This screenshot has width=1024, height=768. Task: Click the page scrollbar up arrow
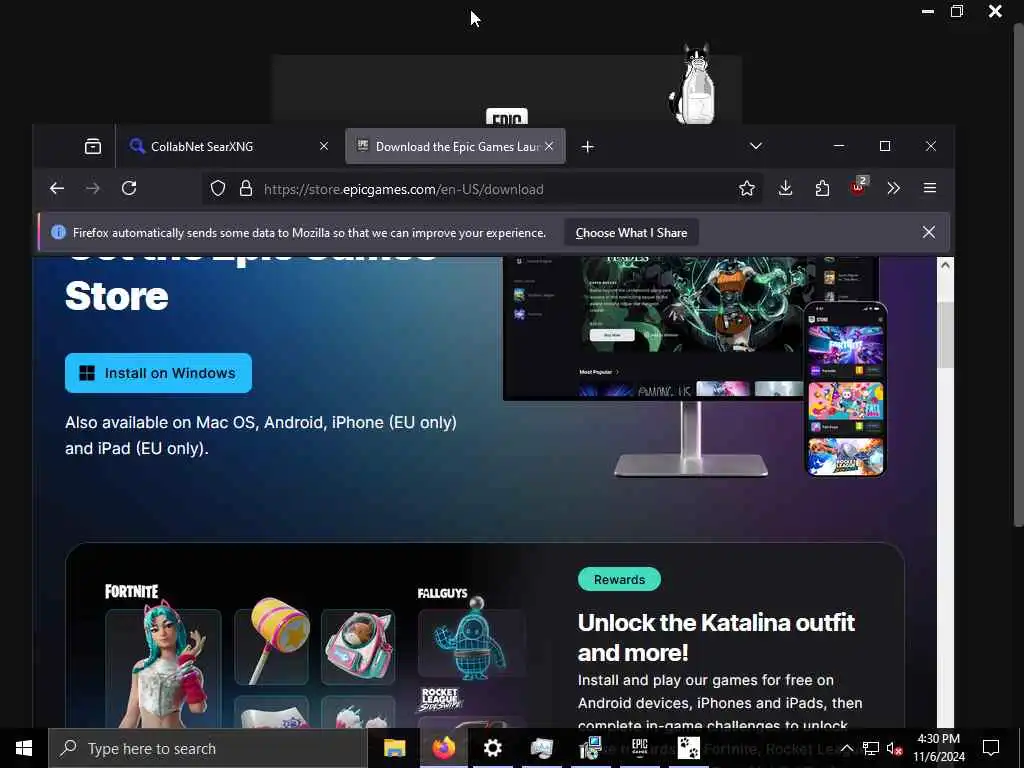pos(945,265)
